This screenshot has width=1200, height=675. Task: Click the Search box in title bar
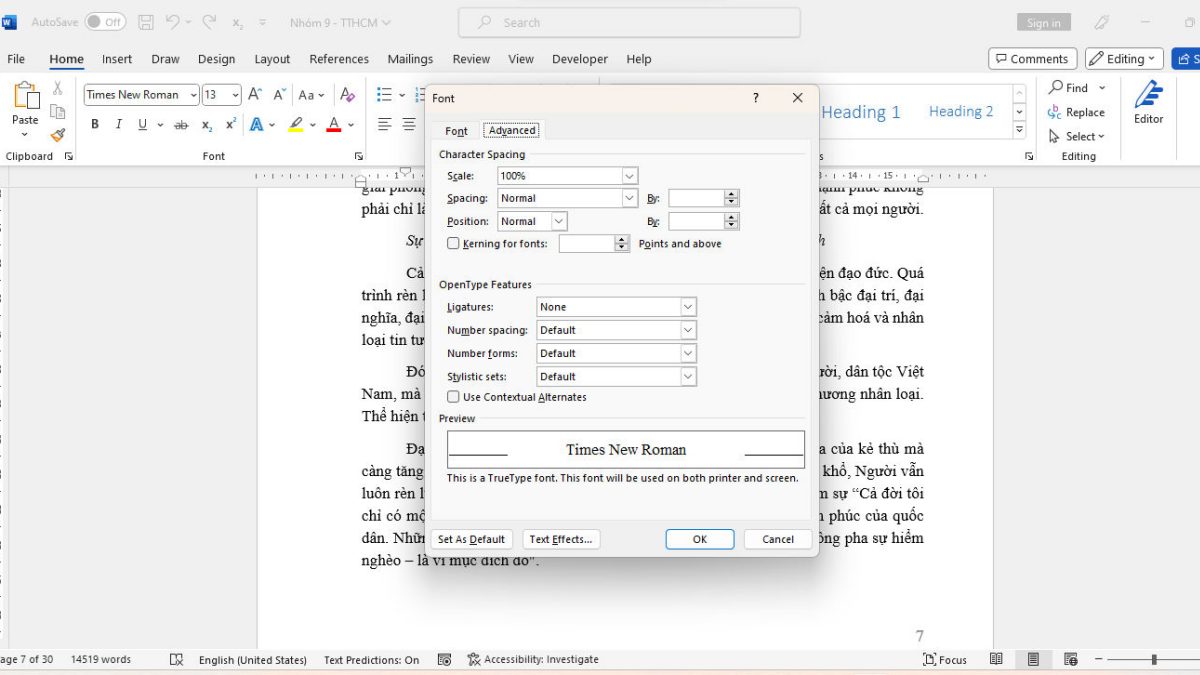[x=629, y=22]
